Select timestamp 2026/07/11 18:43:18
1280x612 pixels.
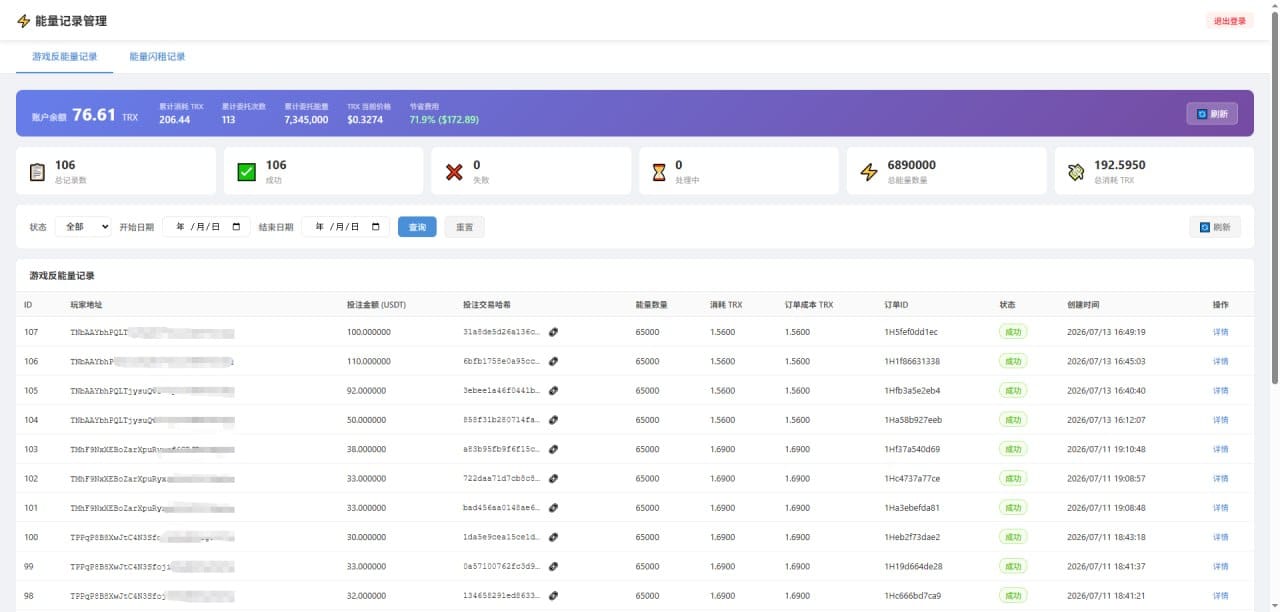[1106, 537]
